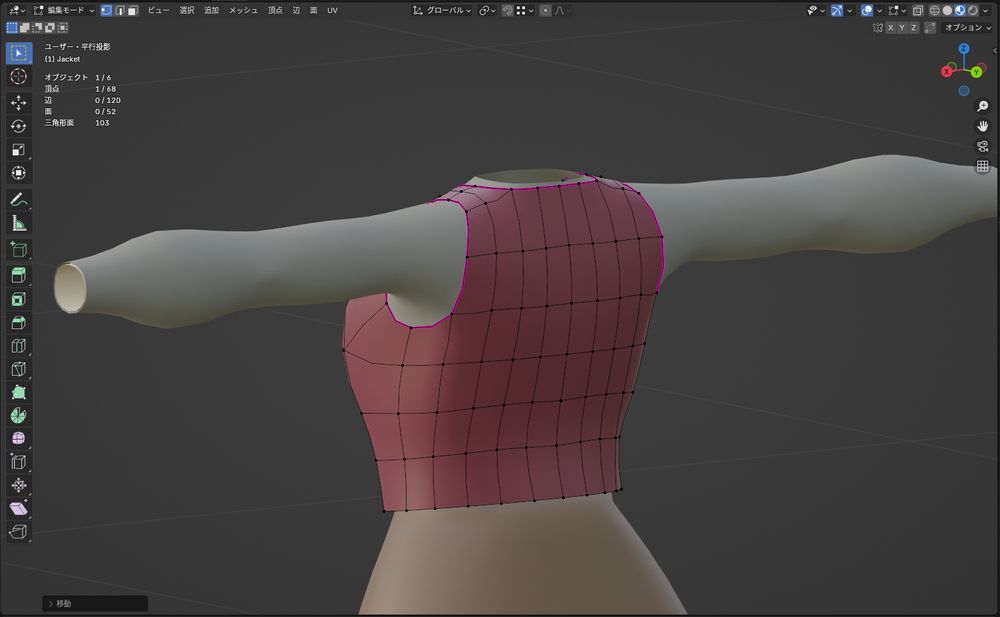This screenshot has width=1000, height=617.
Task: Select the Bevel tool
Action: point(18,322)
